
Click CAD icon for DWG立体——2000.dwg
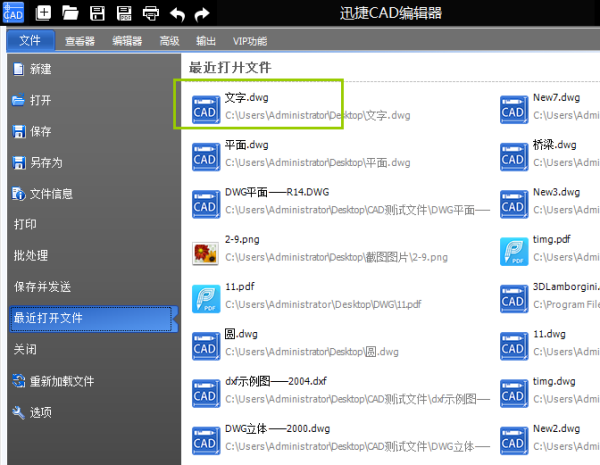206,441
